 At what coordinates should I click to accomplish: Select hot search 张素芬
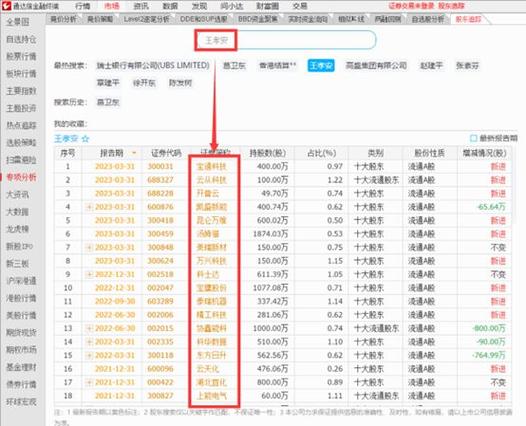[x=467, y=65]
